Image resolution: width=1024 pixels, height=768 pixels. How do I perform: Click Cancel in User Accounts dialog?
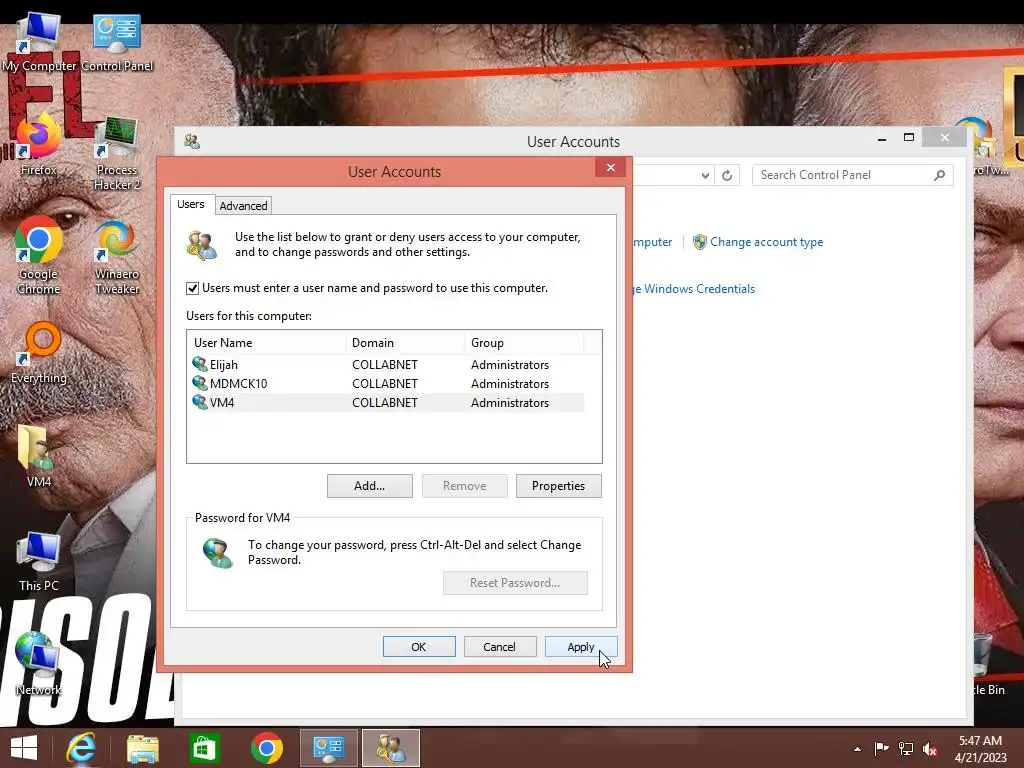tap(500, 647)
